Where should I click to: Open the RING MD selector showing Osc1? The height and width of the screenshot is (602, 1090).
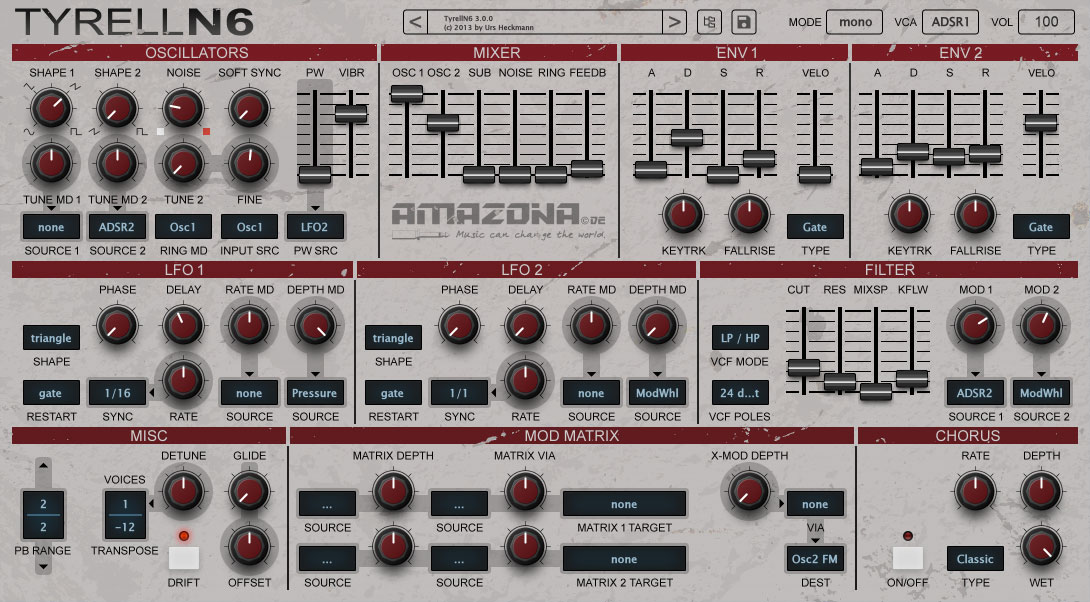coord(183,227)
